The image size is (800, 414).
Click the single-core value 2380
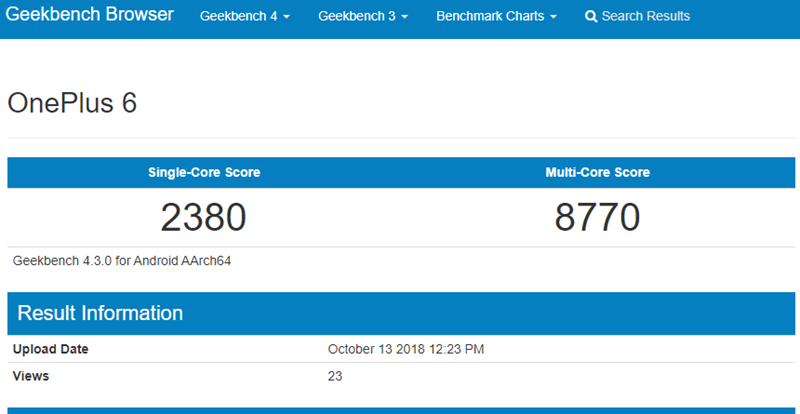point(204,217)
